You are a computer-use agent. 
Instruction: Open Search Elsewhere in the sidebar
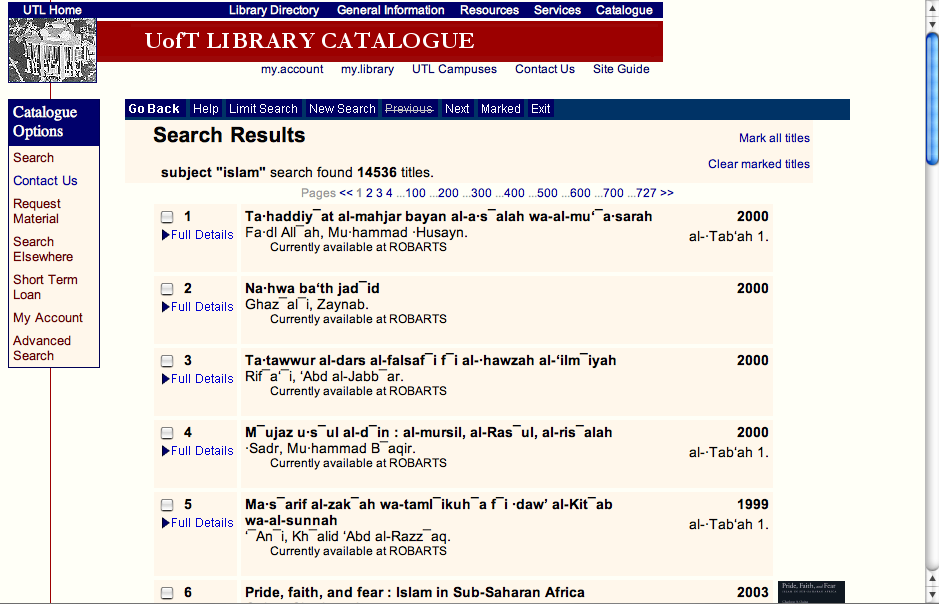(x=43, y=249)
